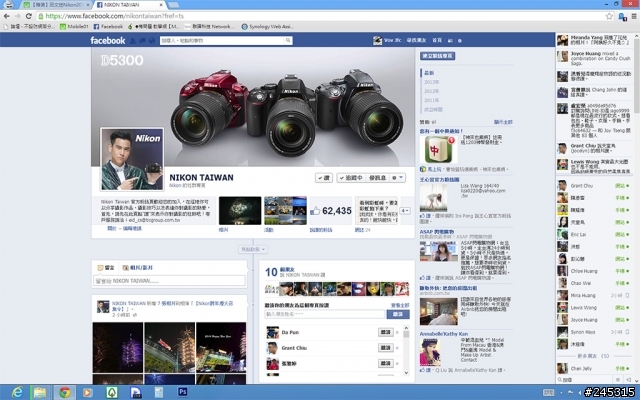Open gear dropdown next to Message button
The height and width of the screenshot is (400, 640).
coord(398,178)
